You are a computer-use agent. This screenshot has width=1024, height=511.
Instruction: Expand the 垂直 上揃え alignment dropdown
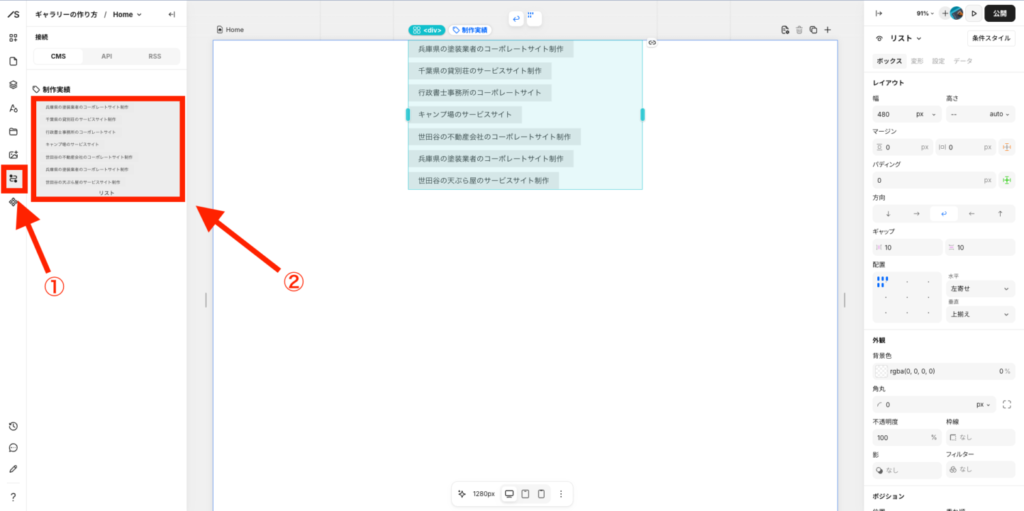[x=972, y=314]
